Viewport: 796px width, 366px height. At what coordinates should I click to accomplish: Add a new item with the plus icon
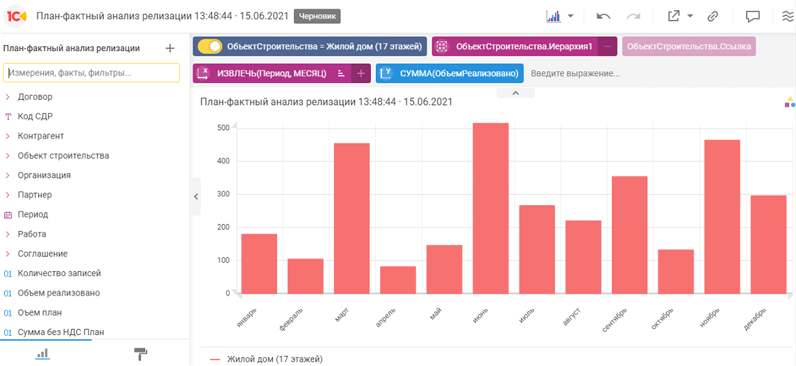170,48
